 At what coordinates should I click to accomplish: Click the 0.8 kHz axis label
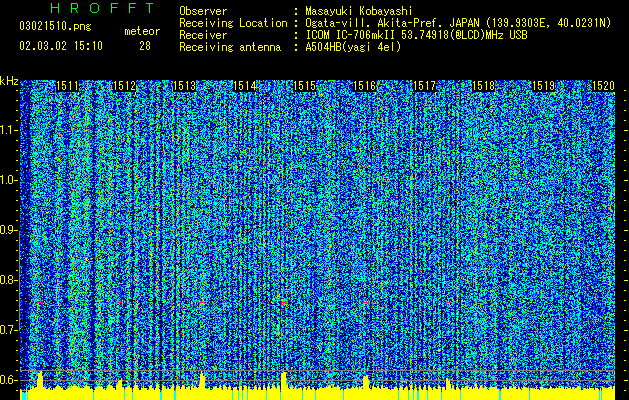click(x=9, y=280)
